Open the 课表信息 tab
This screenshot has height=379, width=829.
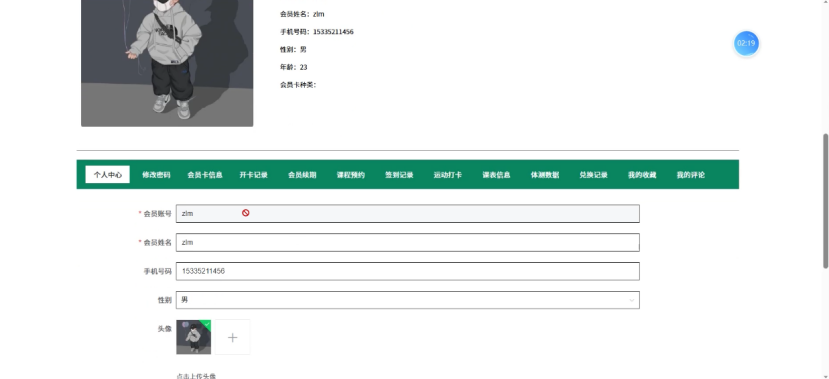coord(496,174)
